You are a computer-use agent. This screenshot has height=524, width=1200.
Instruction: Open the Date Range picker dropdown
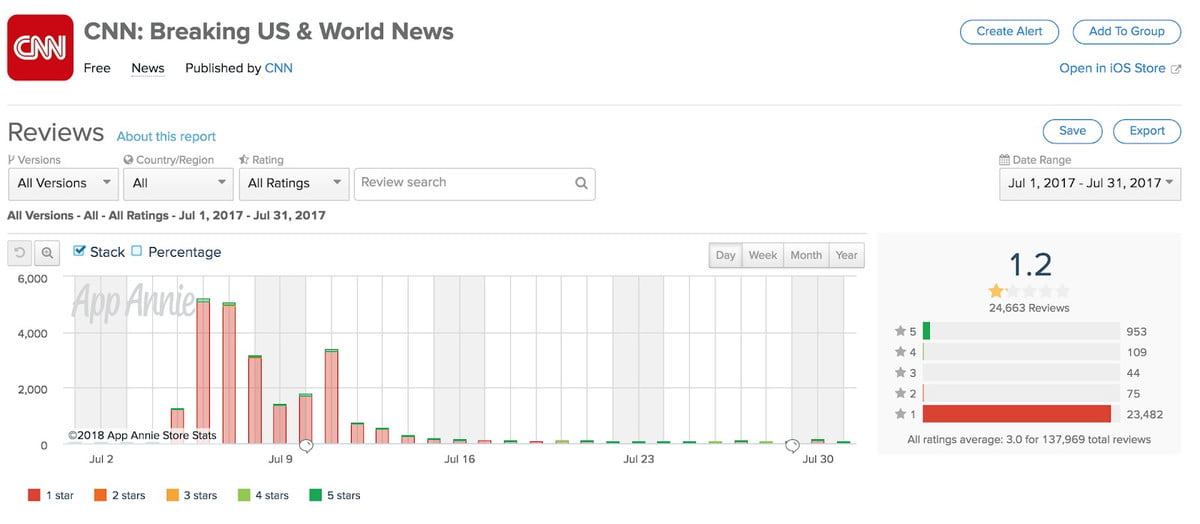(x=1090, y=184)
